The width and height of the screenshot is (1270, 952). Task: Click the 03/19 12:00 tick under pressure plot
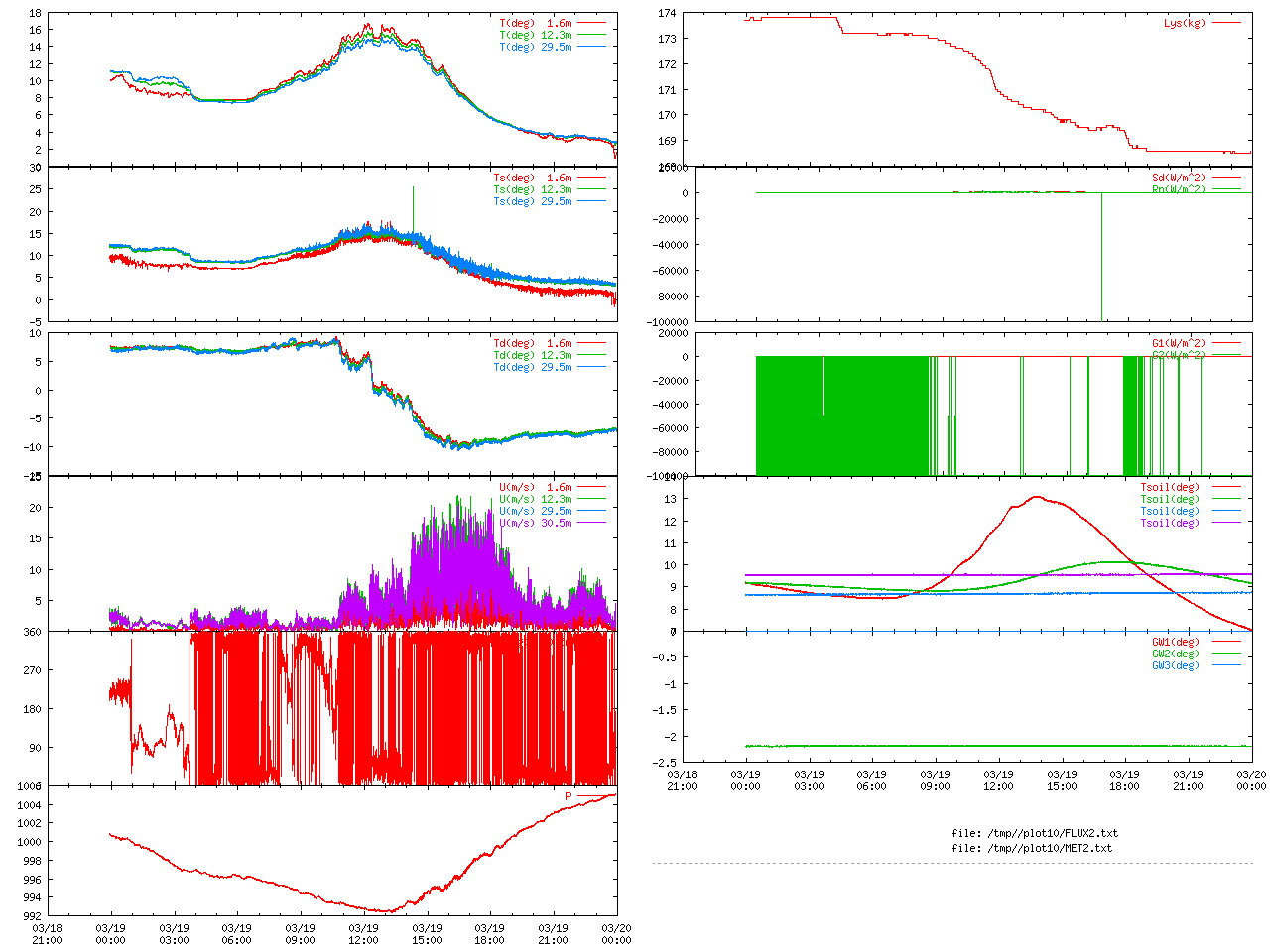tap(363, 934)
